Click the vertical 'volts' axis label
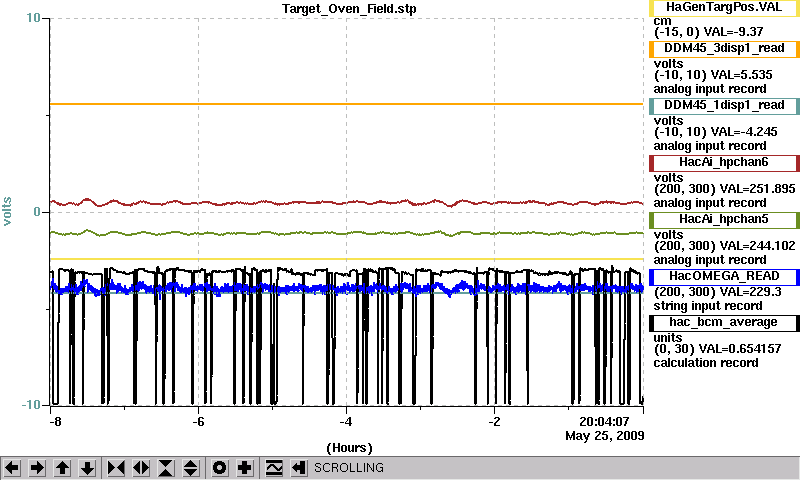Image resolution: width=800 pixels, height=480 pixels. click(x=7, y=211)
